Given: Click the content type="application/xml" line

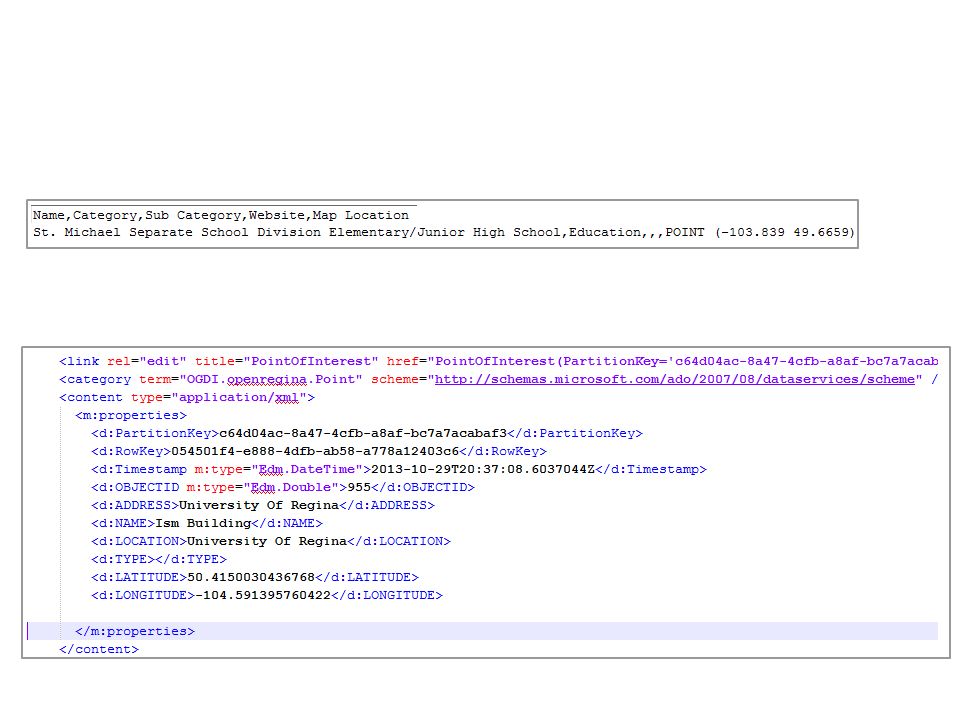Looking at the screenshot, I should click(187, 397).
